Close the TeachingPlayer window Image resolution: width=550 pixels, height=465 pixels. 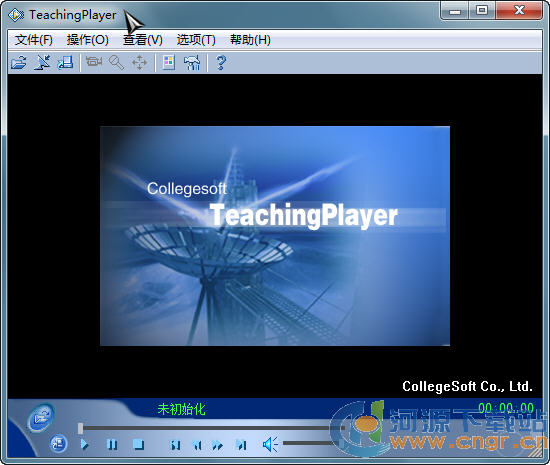(519, 11)
